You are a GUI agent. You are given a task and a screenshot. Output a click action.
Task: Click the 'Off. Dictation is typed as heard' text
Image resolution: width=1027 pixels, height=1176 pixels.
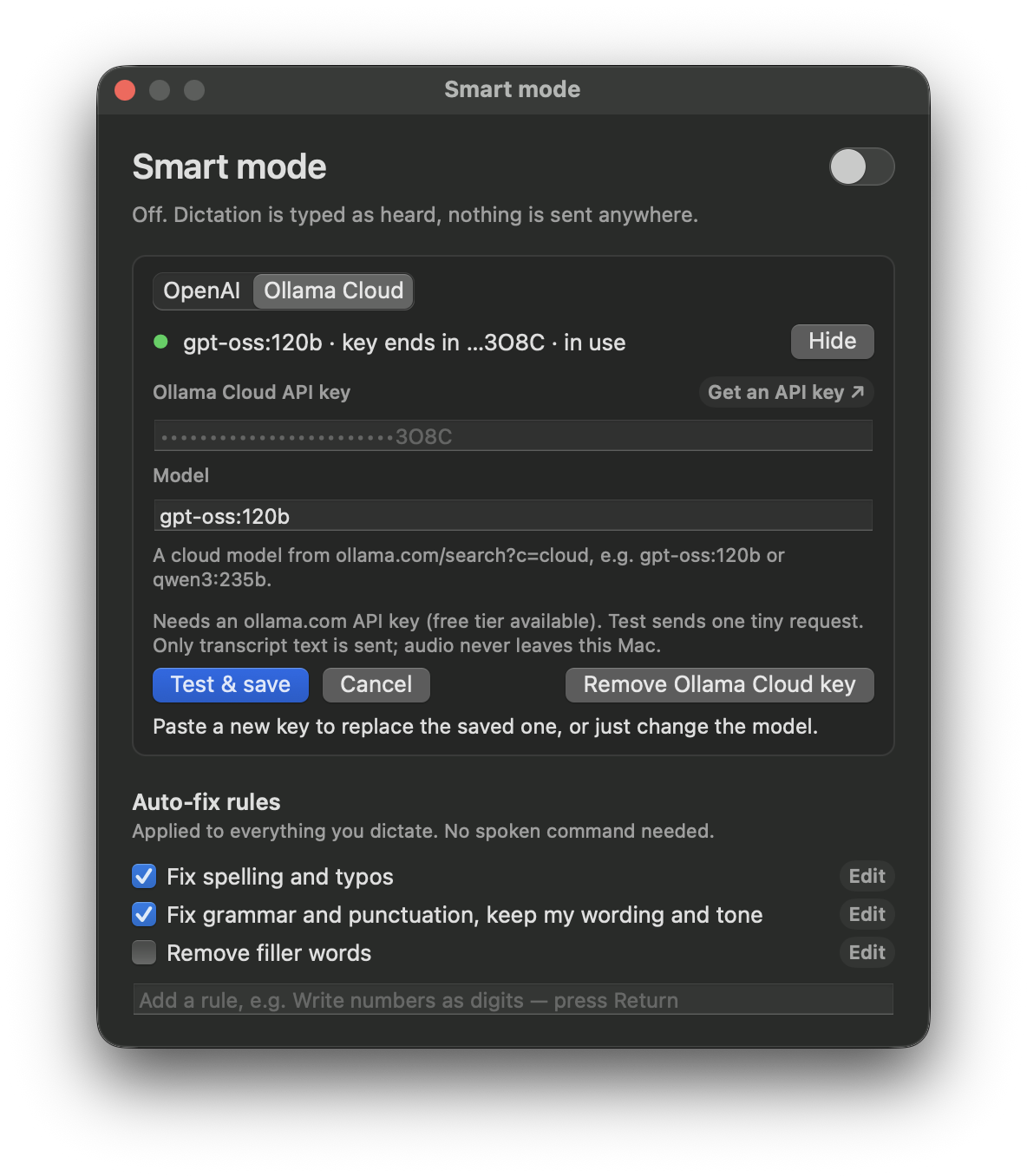(415, 214)
